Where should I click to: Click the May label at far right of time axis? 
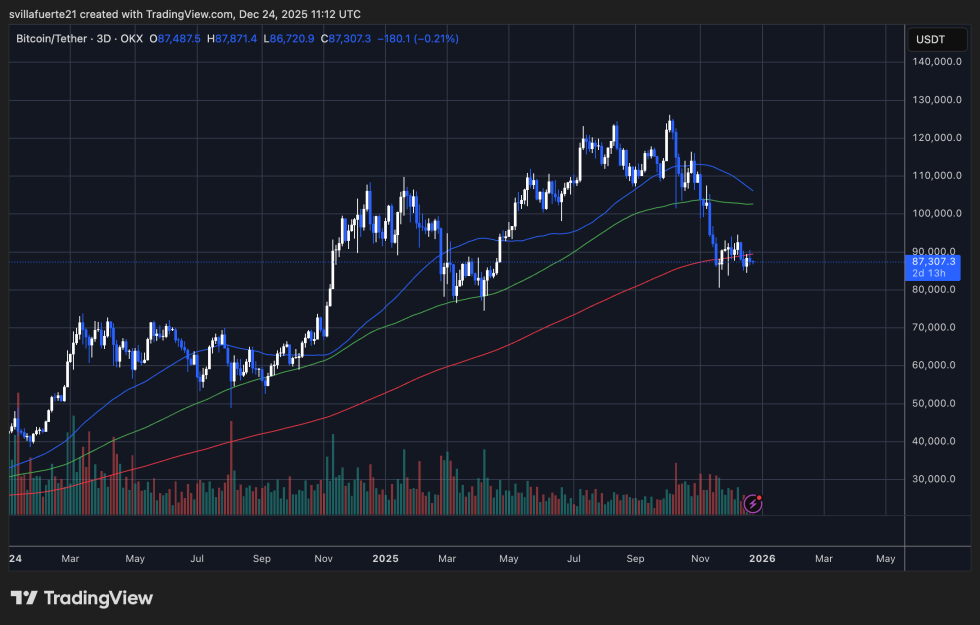pyautogui.click(x=885, y=559)
